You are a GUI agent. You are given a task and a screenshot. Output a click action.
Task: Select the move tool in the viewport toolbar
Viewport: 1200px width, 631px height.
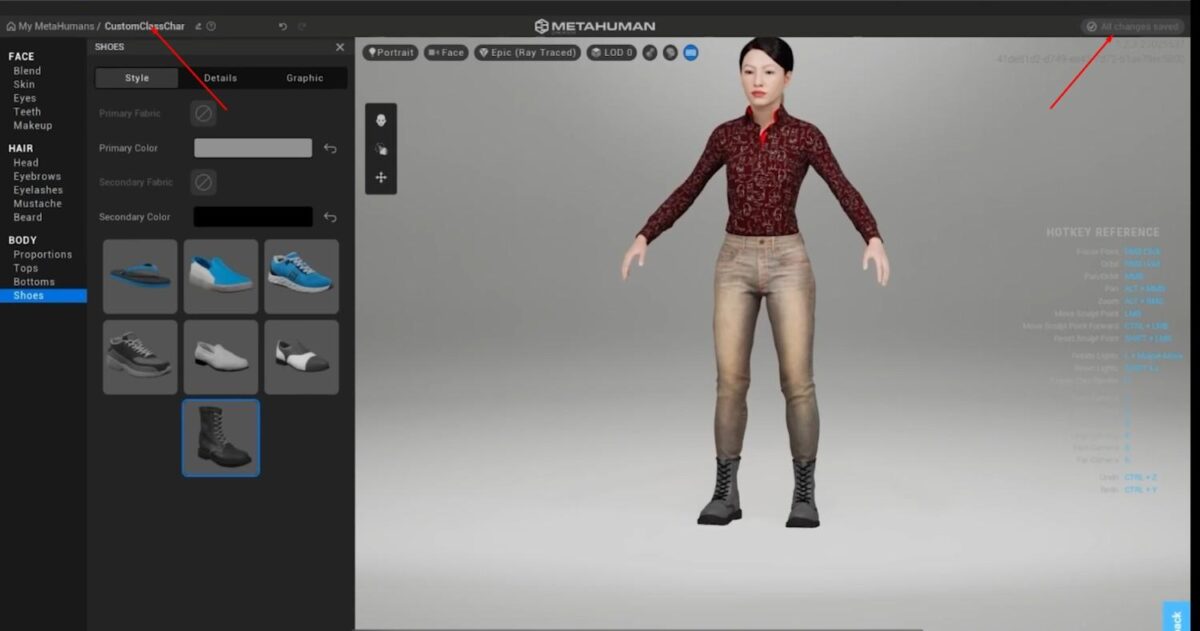pos(381,177)
